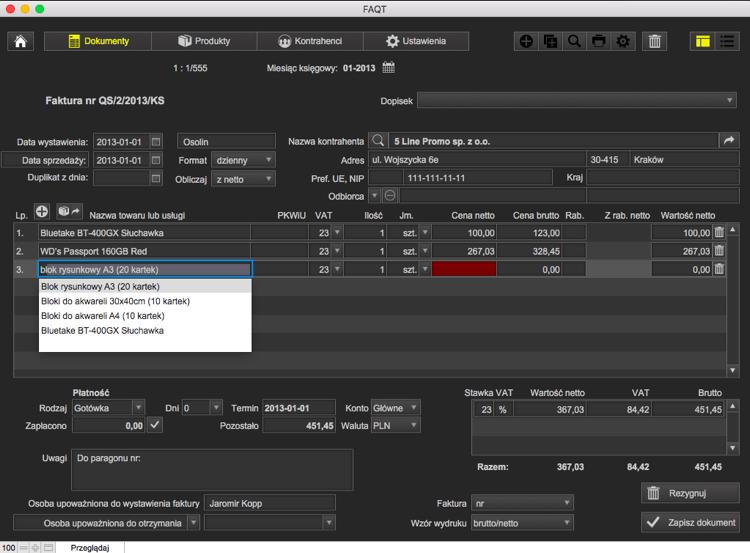Switch to form view yellow icon
The width and height of the screenshot is (750, 553).
click(703, 41)
